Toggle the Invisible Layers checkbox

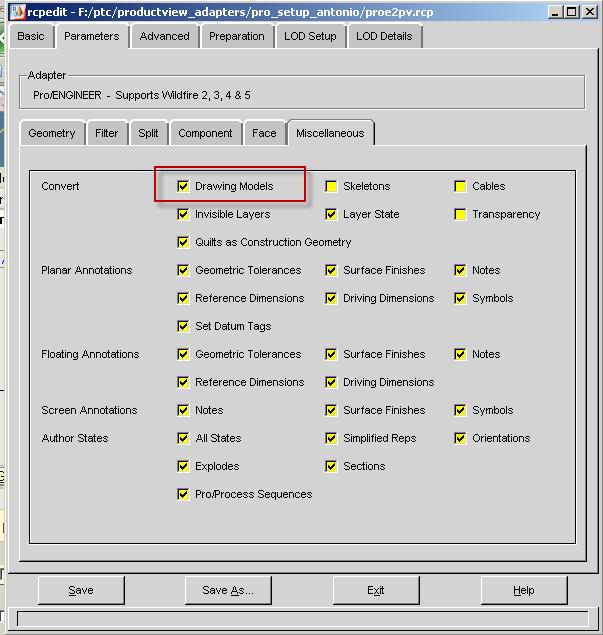click(183, 214)
